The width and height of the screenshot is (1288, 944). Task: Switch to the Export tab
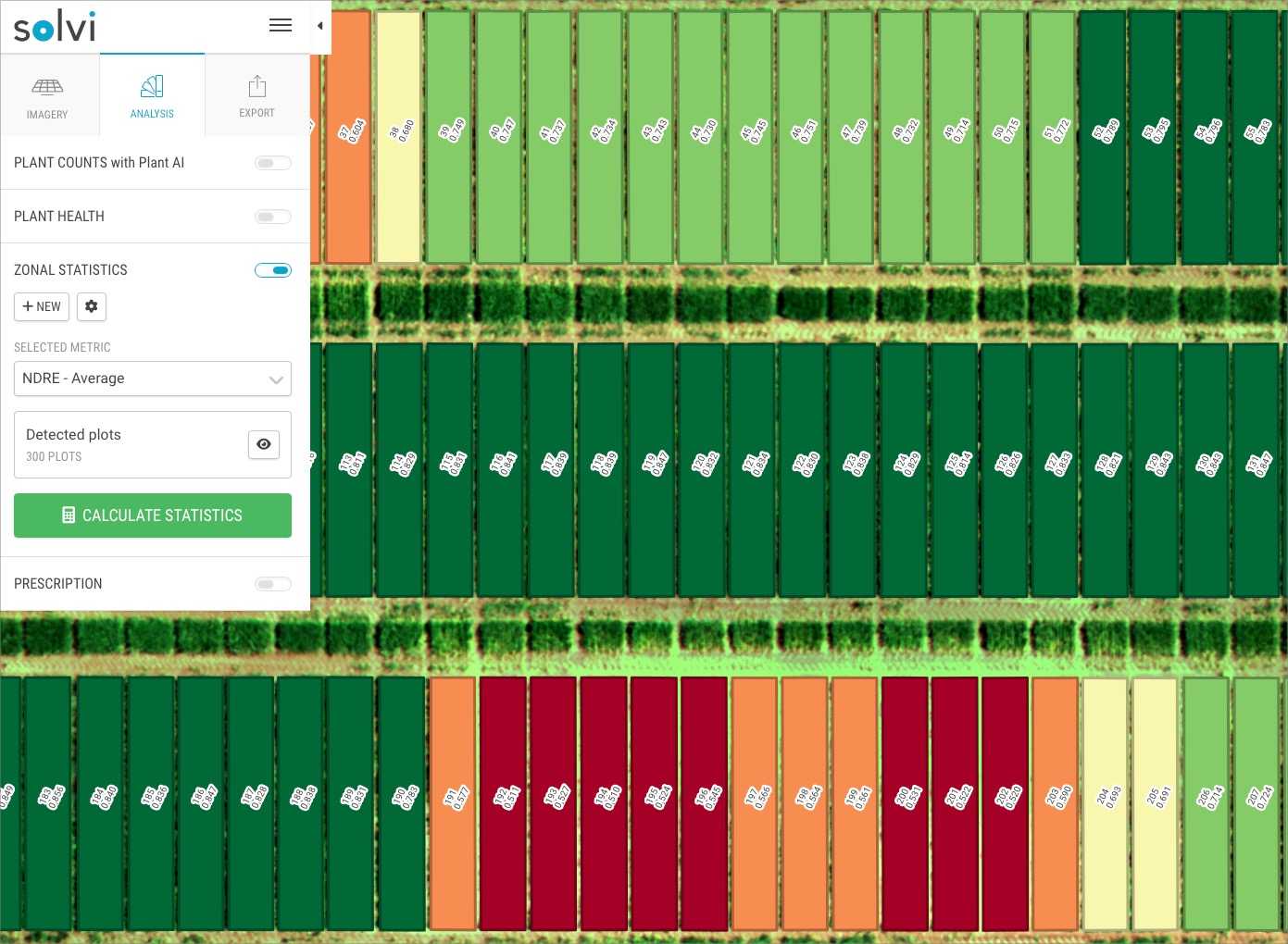coord(257,96)
